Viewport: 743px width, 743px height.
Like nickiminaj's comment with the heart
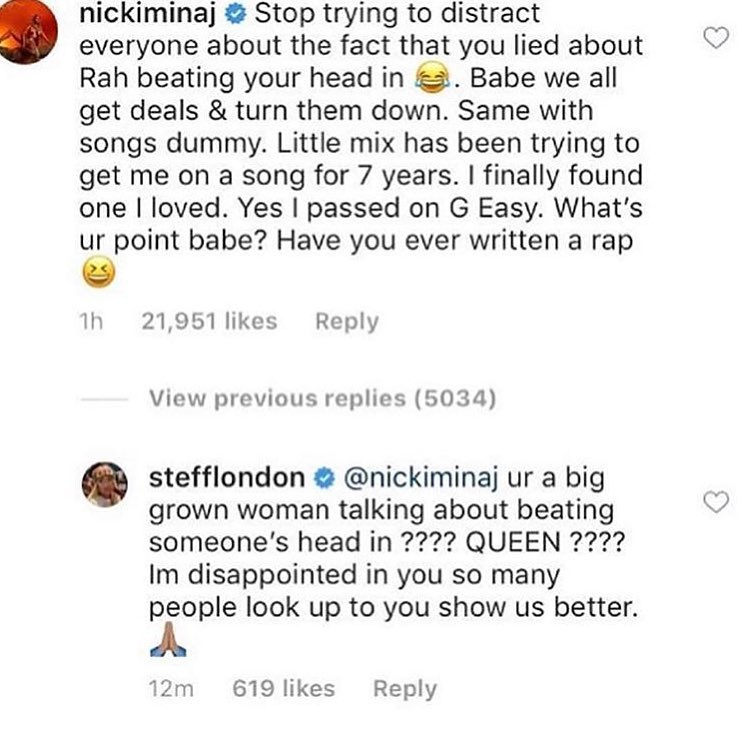715,39
